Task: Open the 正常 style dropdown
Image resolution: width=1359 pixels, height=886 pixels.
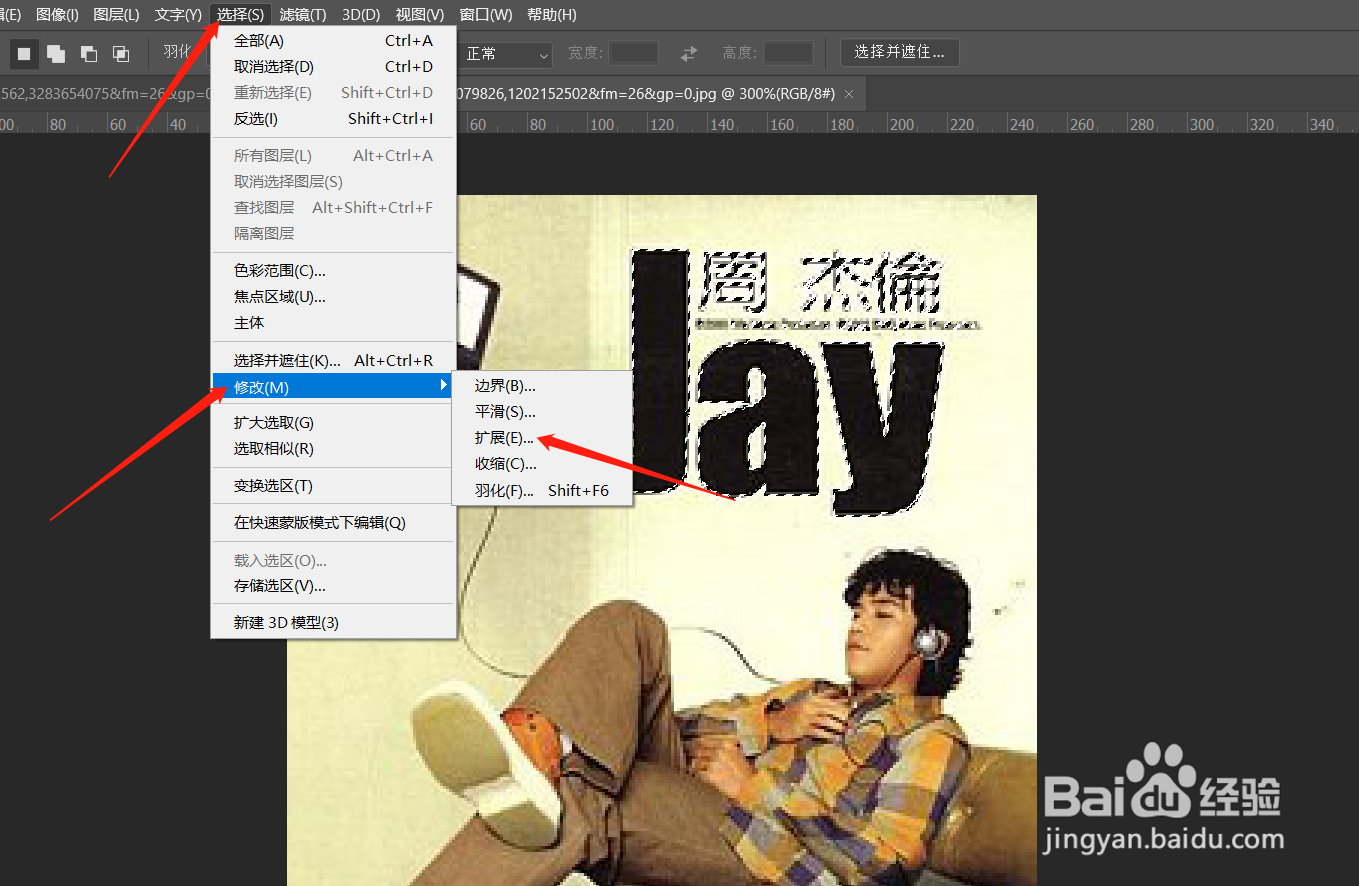Action: pyautogui.click(x=506, y=54)
